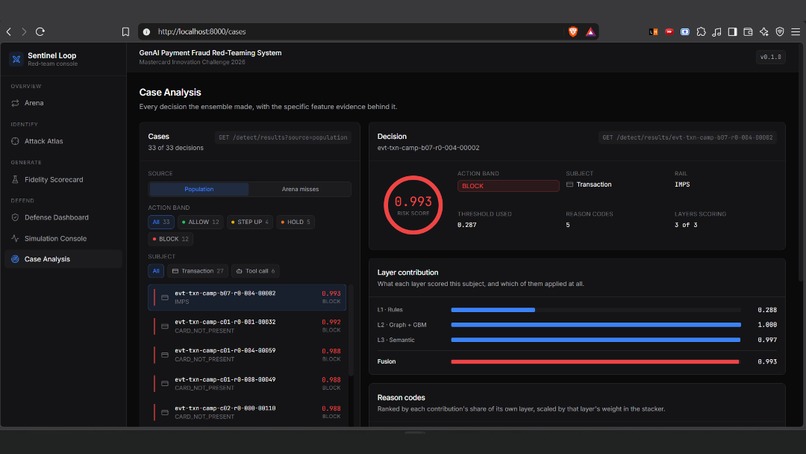
Task: Click the Simulation Console pulse icon
Action: pos(15,239)
